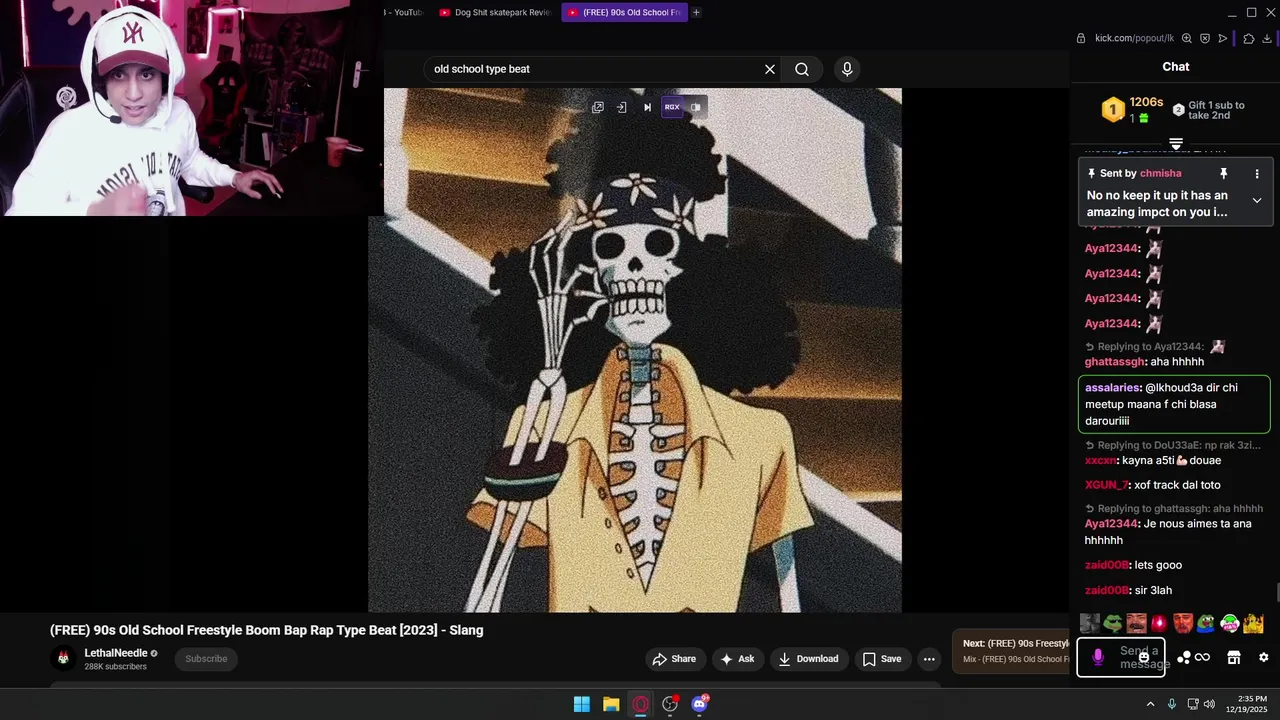Open the emoji picker smiley in chat input

click(1144, 657)
